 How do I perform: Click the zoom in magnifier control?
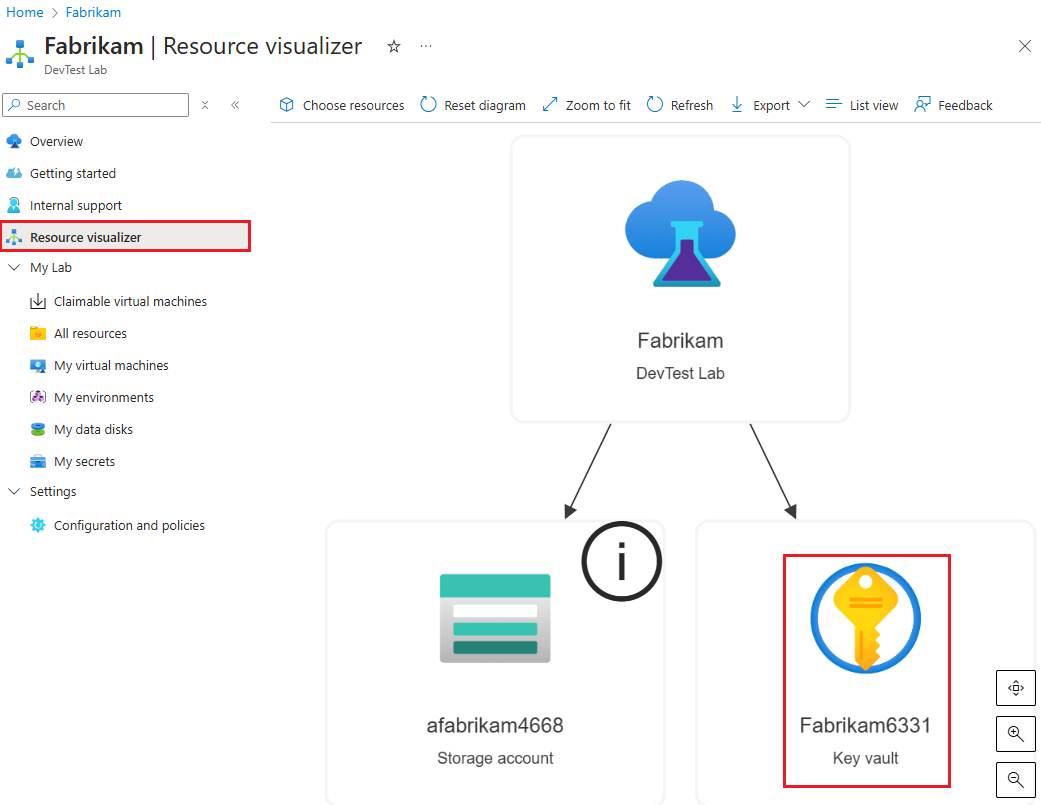1015,733
